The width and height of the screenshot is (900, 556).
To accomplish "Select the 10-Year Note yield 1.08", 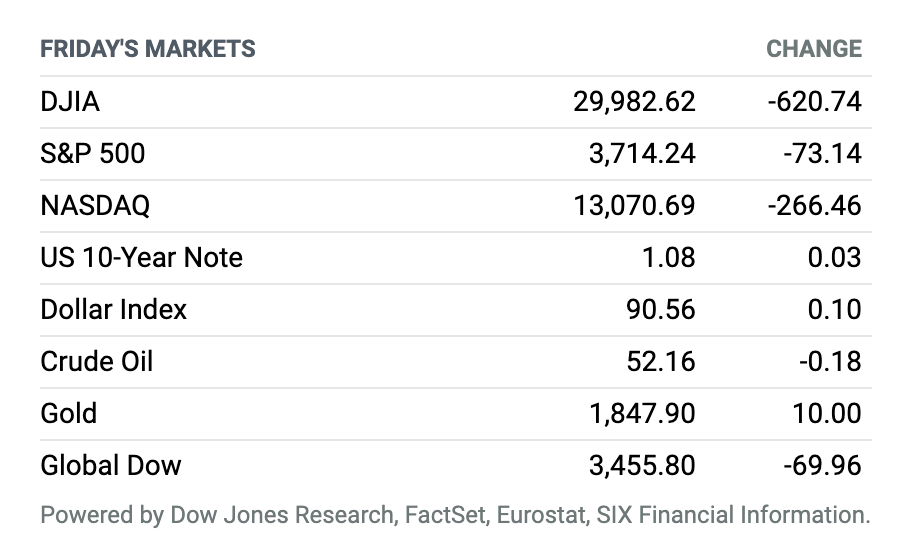I will click(668, 258).
